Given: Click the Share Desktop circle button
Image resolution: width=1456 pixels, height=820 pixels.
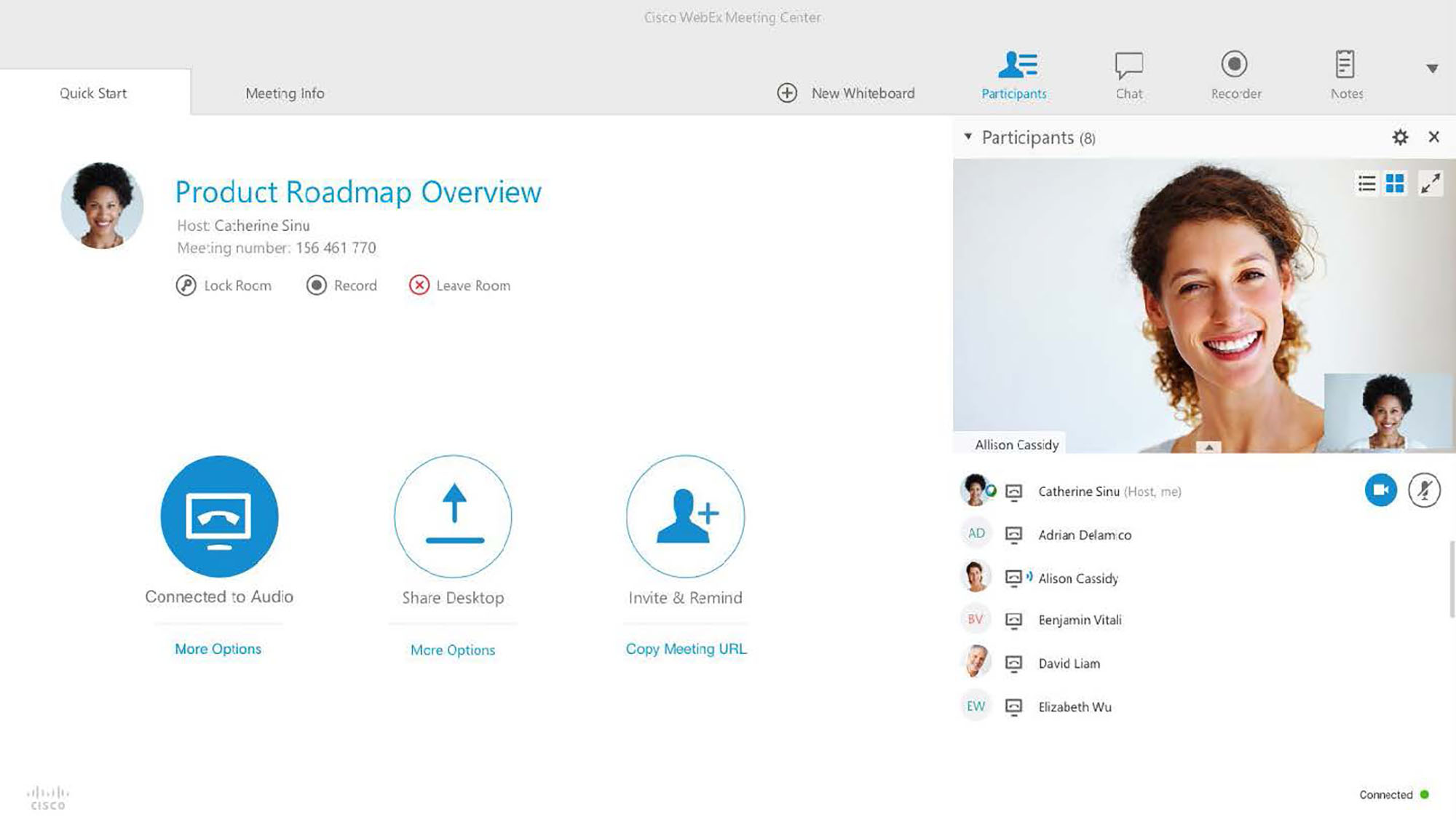Looking at the screenshot, I should [x=453, y=516].
